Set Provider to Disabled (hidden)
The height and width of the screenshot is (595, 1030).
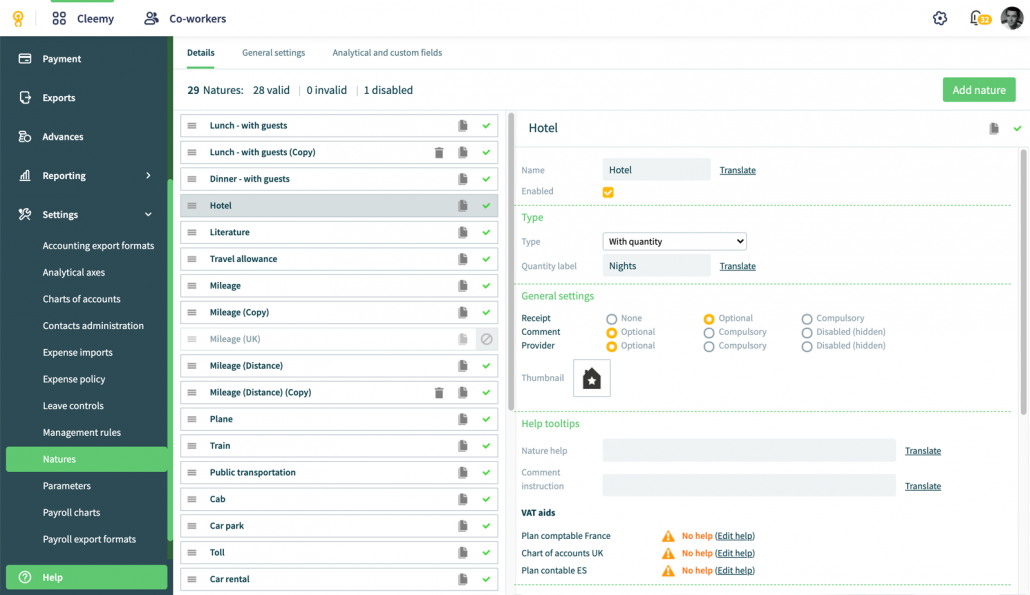(x=807, y=347)
